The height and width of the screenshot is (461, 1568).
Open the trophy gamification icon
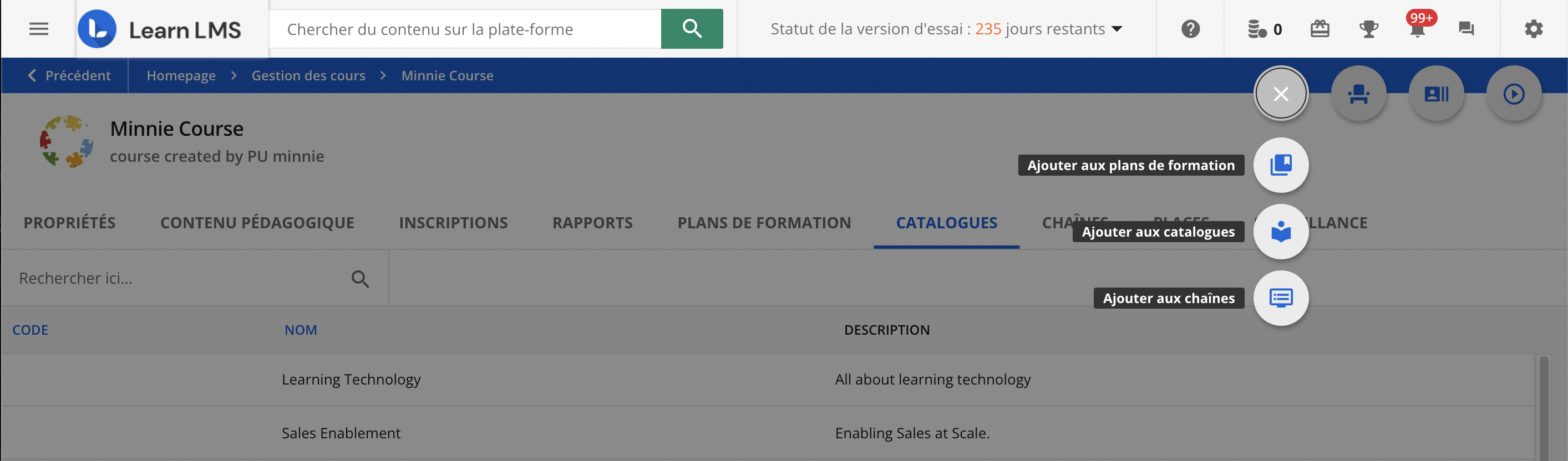(1368, 29)
